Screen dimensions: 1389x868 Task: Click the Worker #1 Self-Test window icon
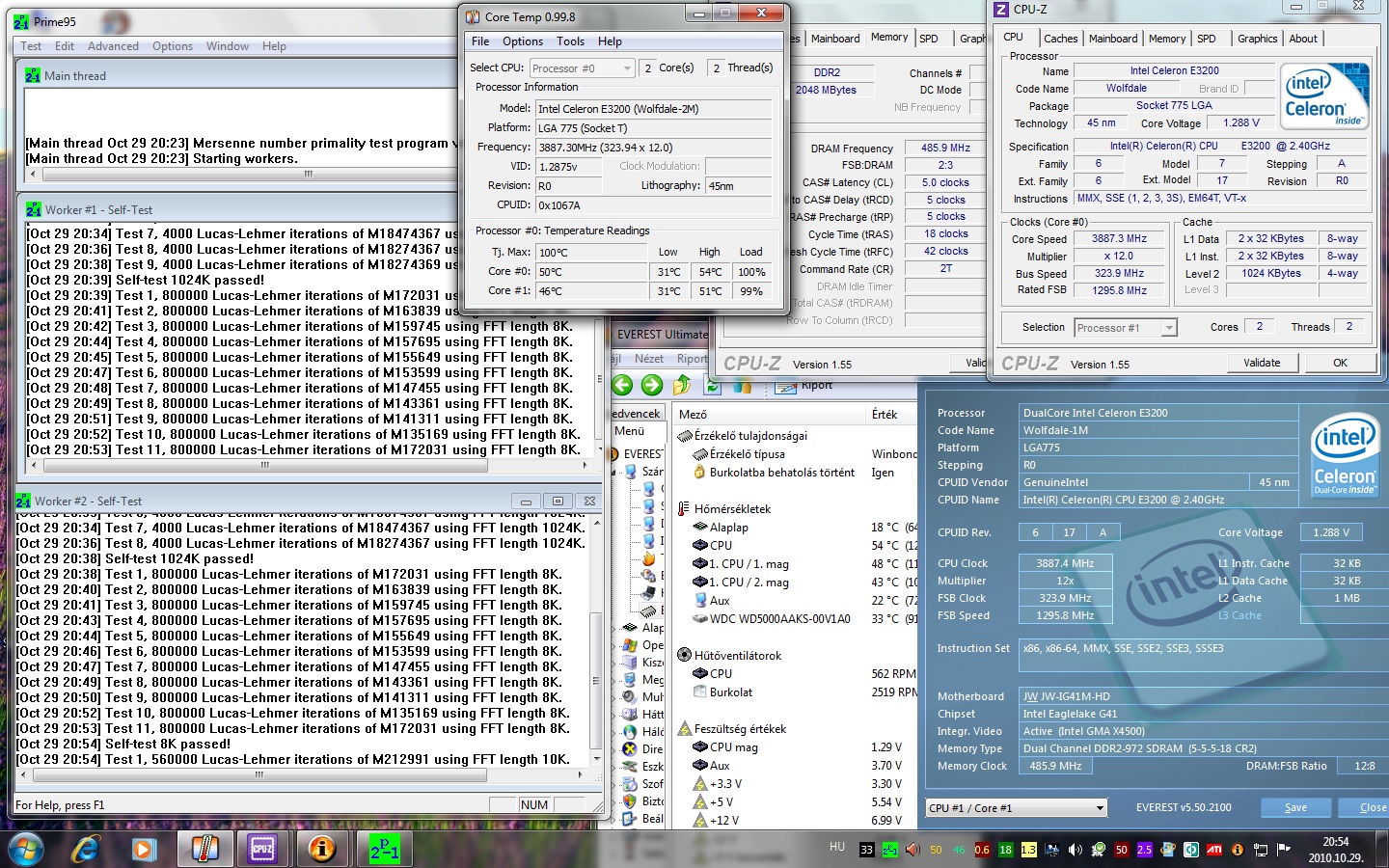point(34,209)
